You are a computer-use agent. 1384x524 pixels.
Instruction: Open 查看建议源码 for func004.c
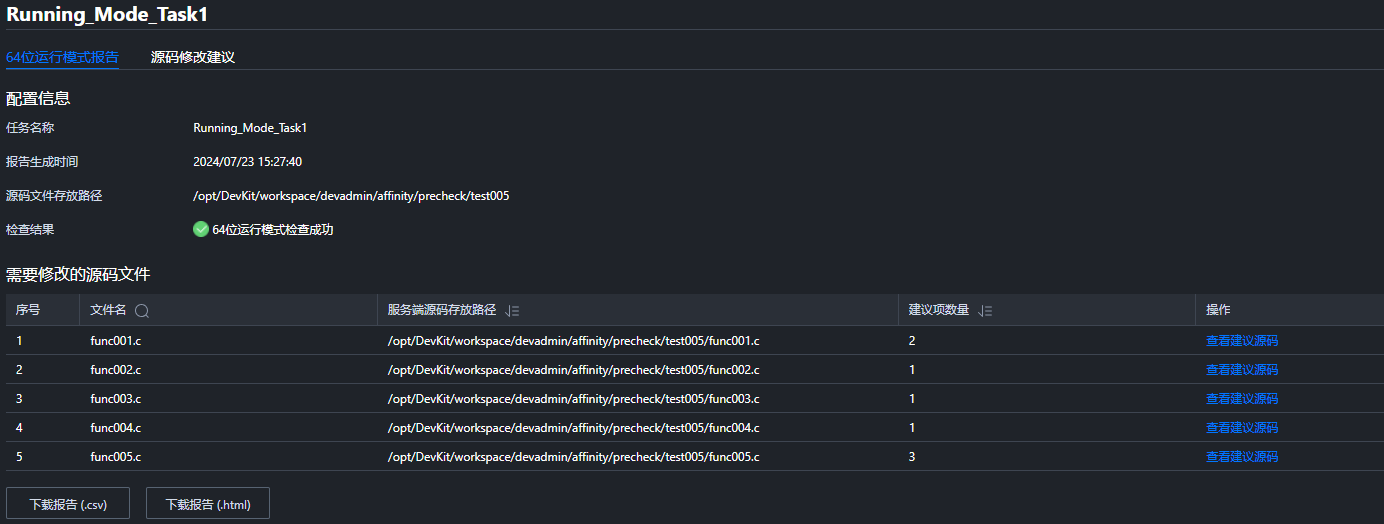(1242, 427)
